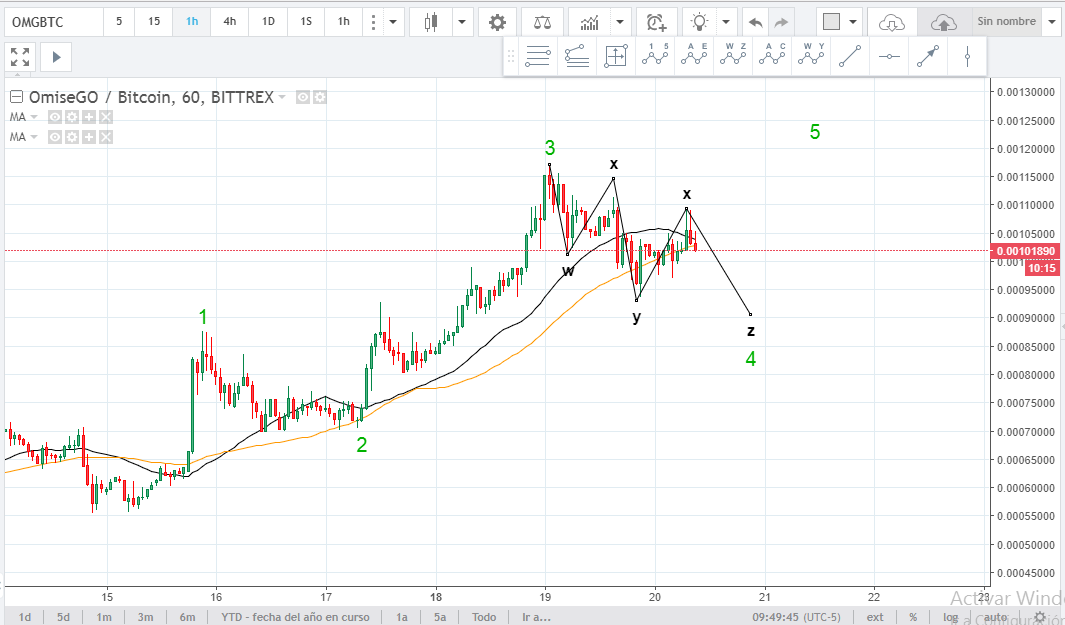Expand Ideas lightbulb dropdown arrow
Screen dimensions: 1065x625
click(x=726, y=22)
